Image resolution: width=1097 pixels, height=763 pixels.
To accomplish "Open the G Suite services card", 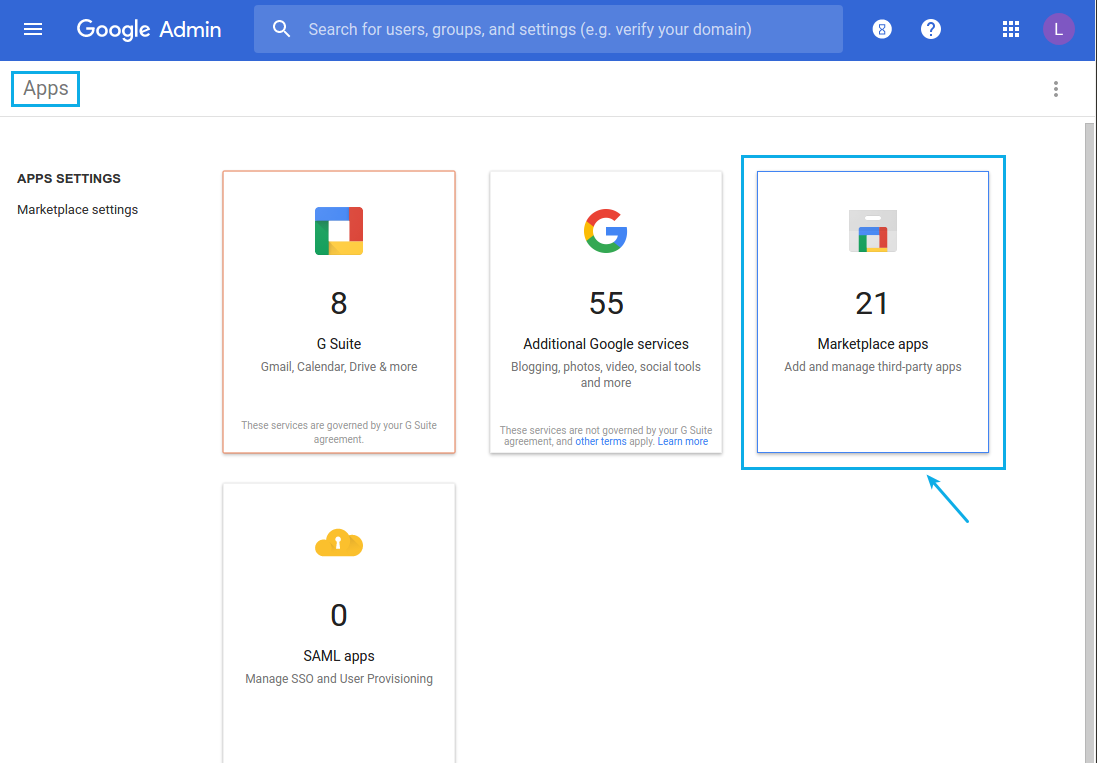I will 338,311.
